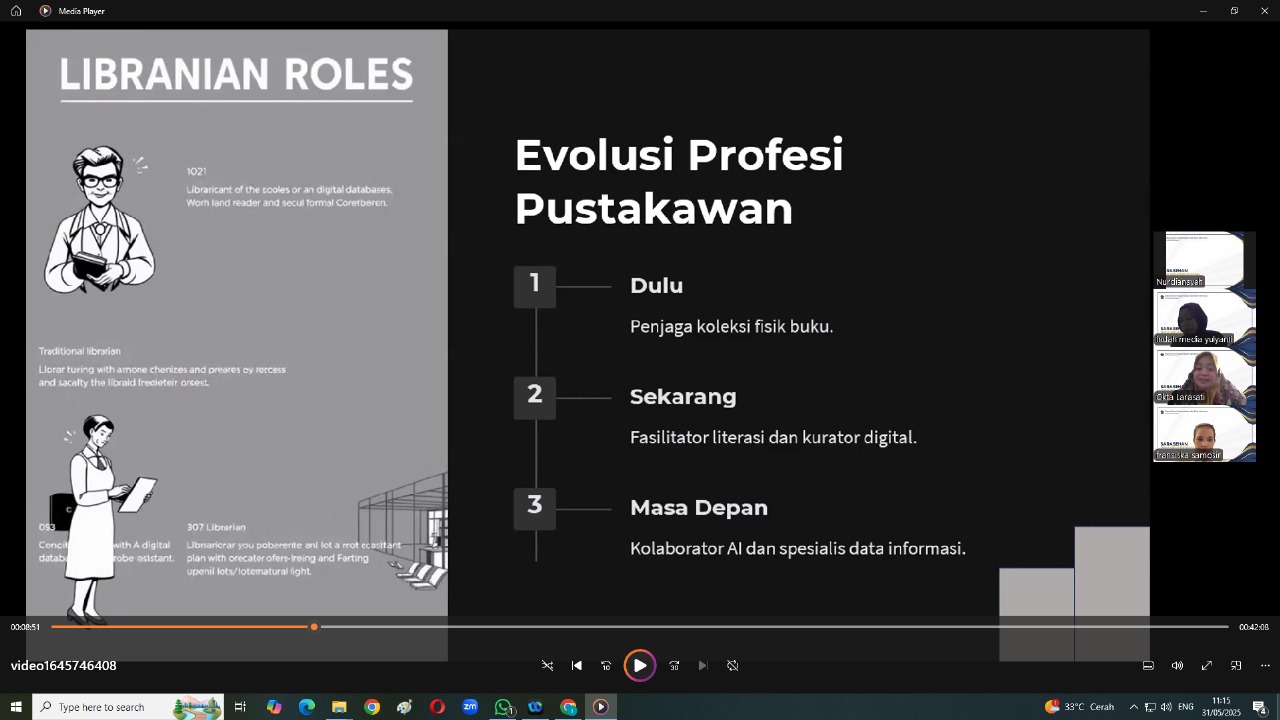Open WhatsApp from the taskbar

tap(503, 707)
